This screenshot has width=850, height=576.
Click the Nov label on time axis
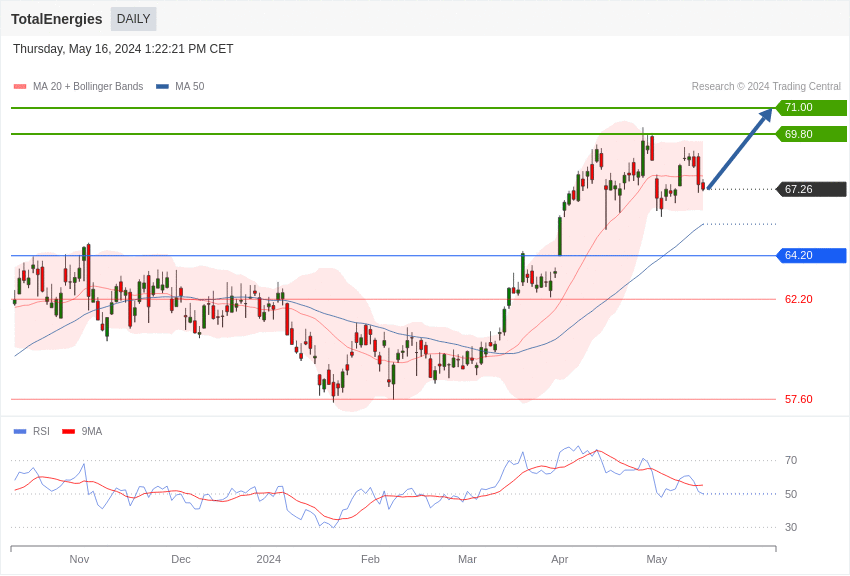coord(79,559)
